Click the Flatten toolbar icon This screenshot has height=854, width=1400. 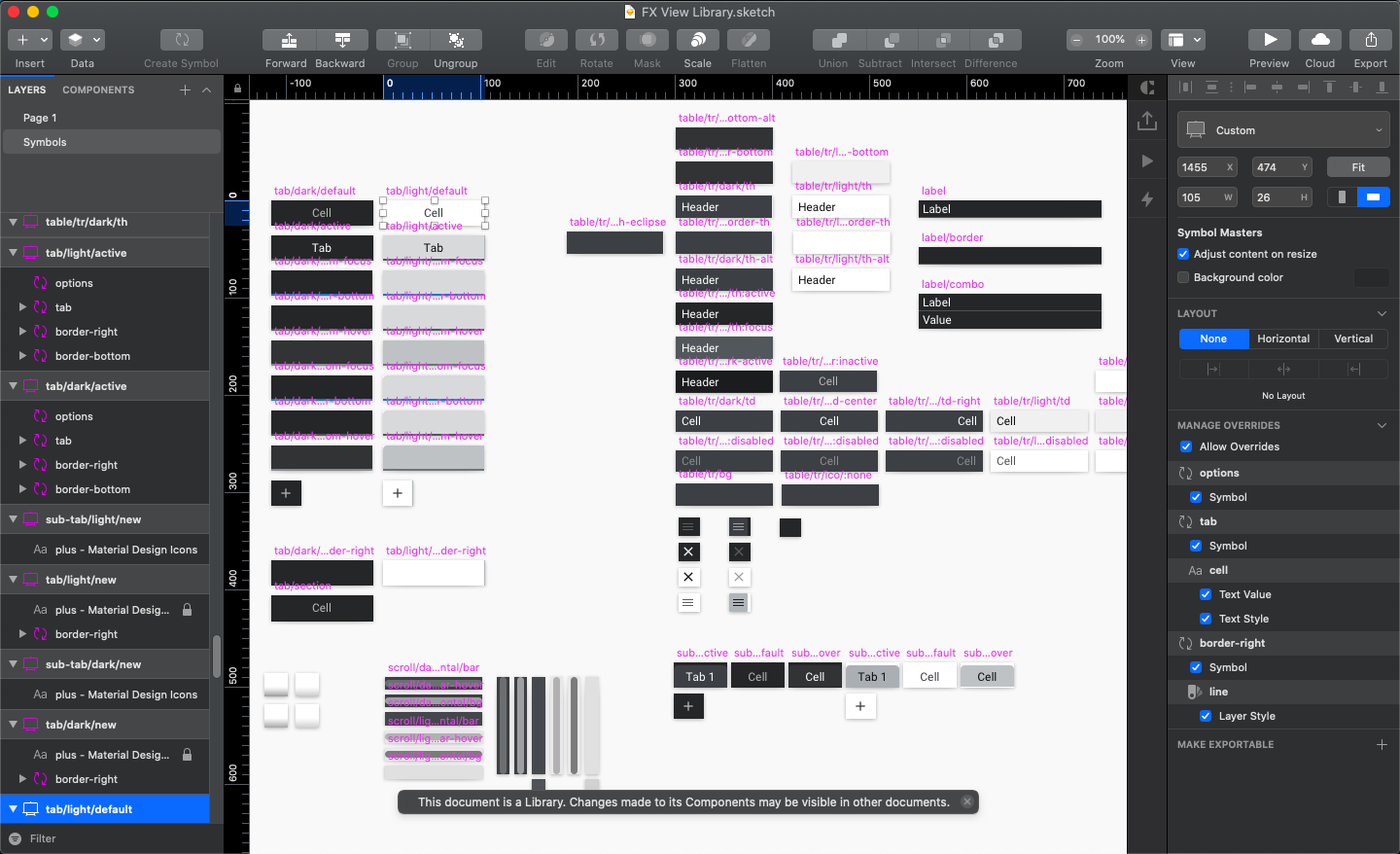749,40
